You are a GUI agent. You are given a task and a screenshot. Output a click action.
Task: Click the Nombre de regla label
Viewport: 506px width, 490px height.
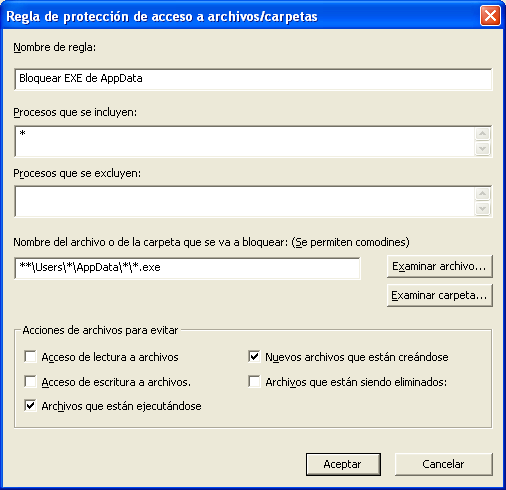coord(55,47)
